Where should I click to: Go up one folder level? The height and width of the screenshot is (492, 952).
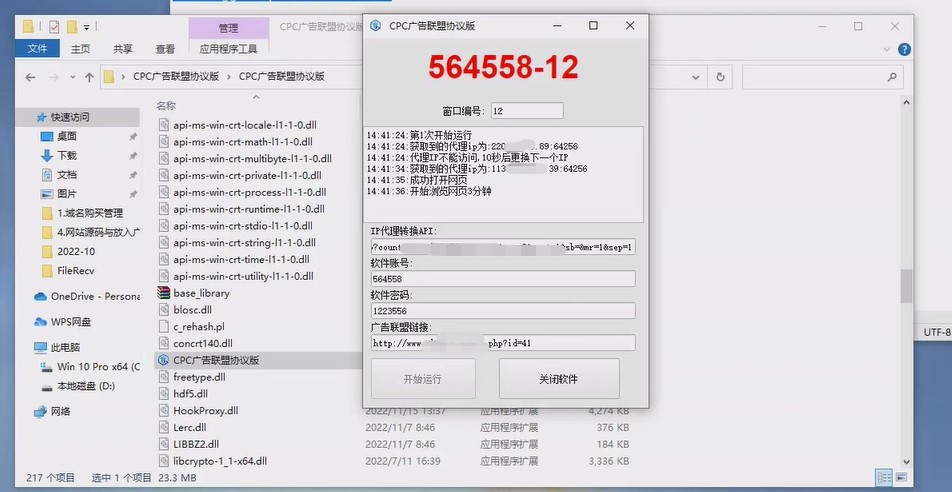coord(89,77)
